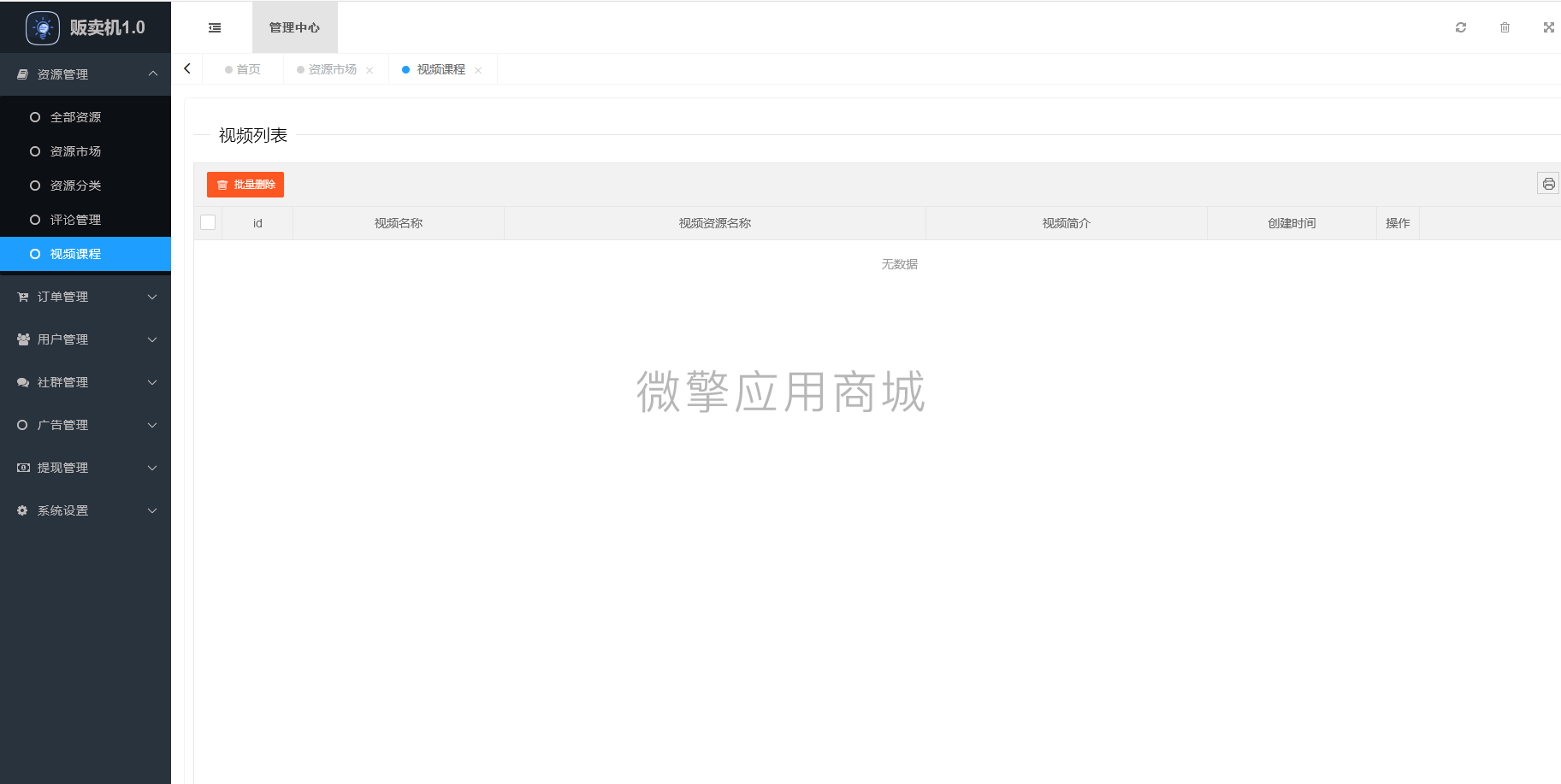Expand the 提现管理 menu chevron
1561x784 pixels.
click(x=152, y=468)
